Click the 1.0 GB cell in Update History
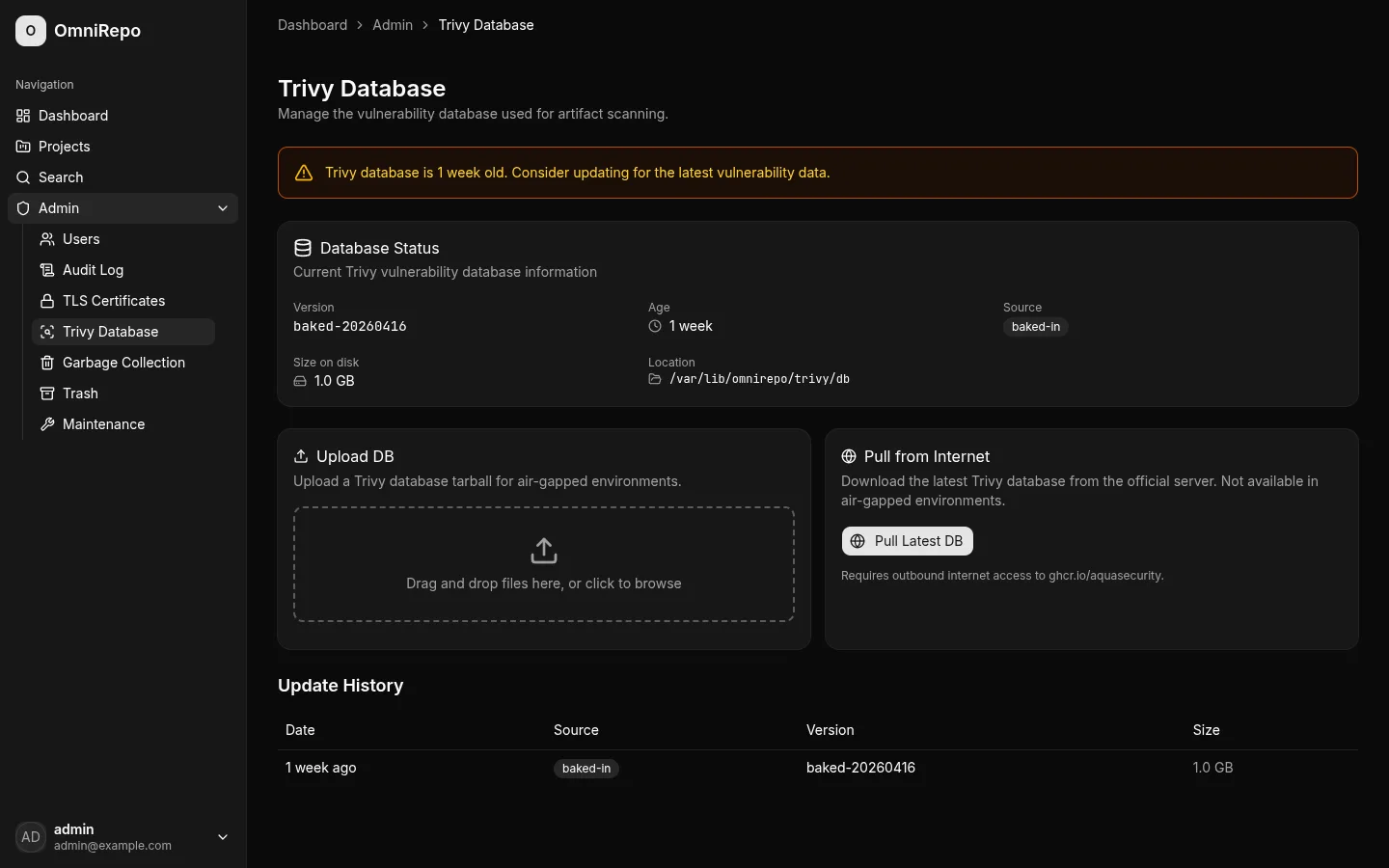 point(1212,768)
